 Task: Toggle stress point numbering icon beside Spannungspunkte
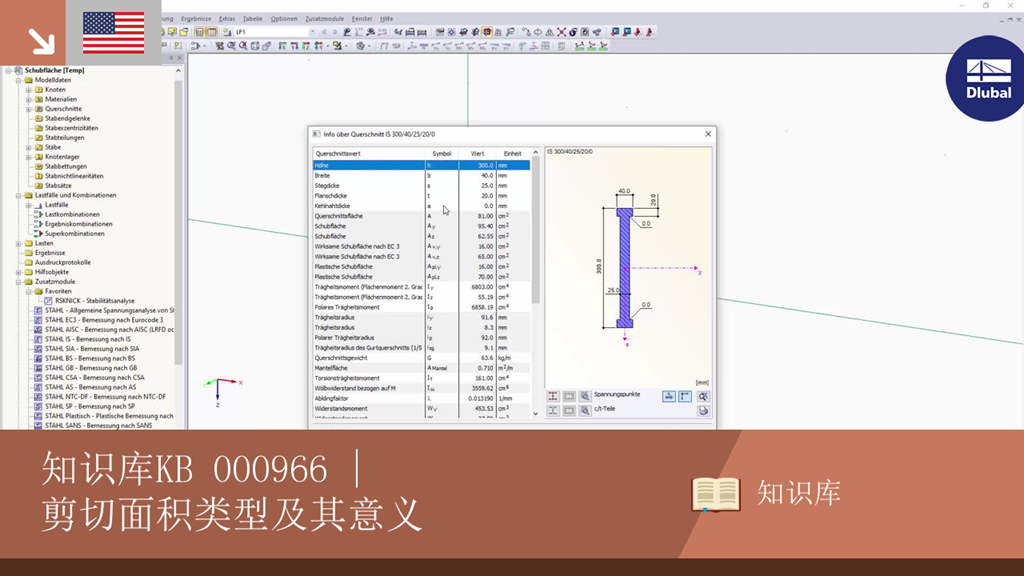point(569,396)
